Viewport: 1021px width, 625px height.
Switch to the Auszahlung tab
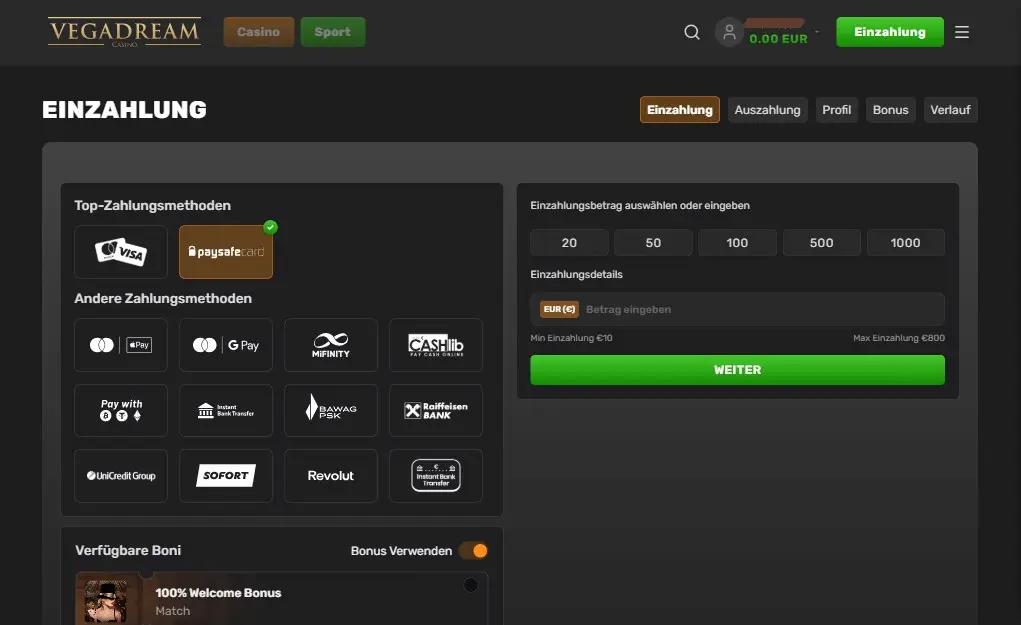pyautogui.click(x=768, y=109)
